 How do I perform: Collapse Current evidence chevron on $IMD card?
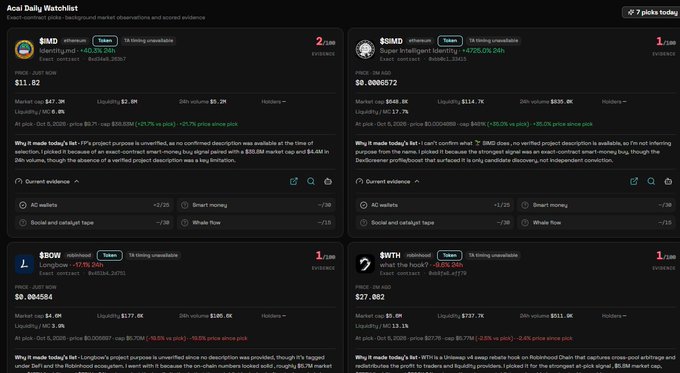(x=77, y=181)
